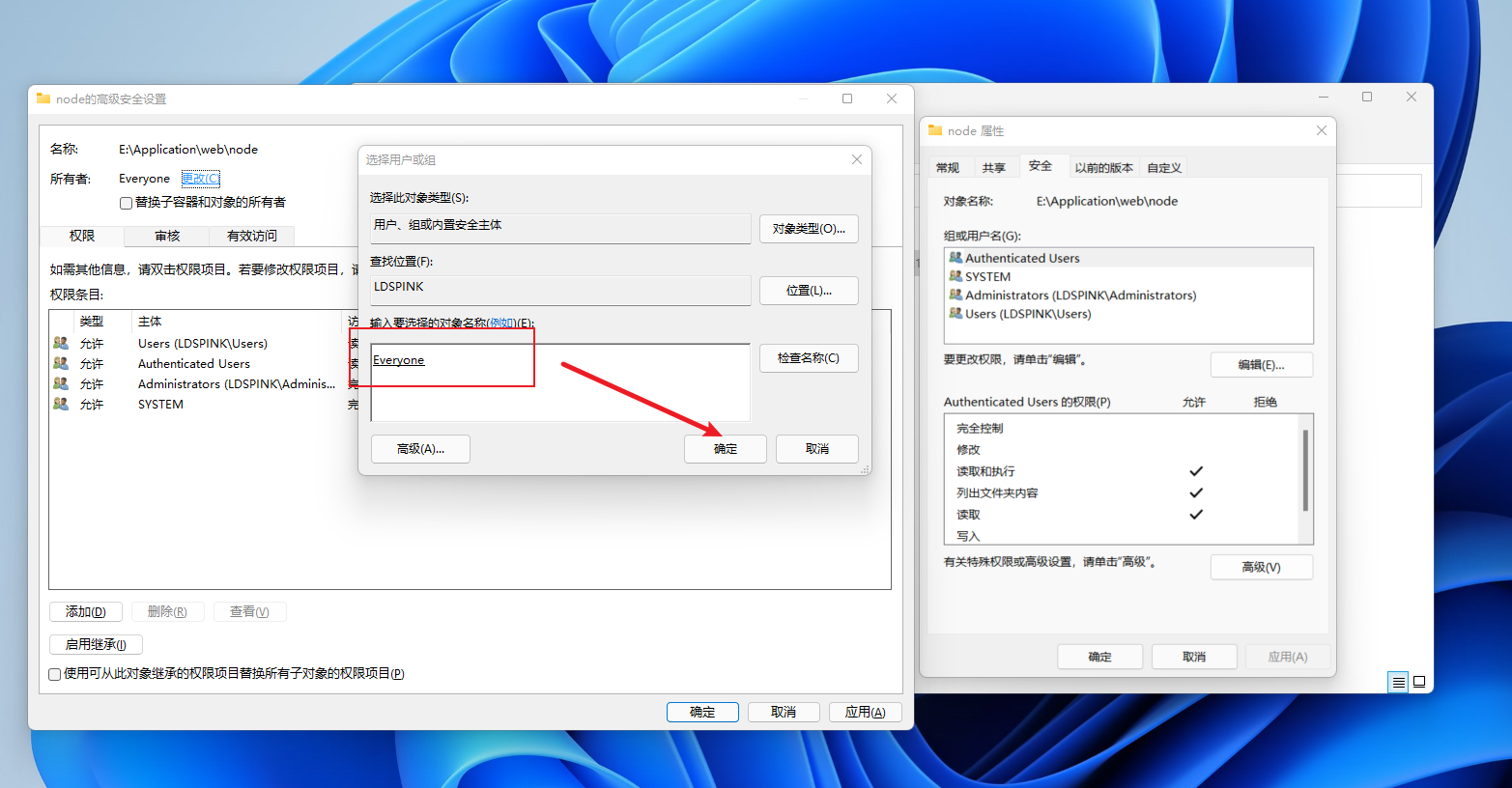Open the touch keyboard icon in the taskbar corner
Viewport: 1512px width, 788px height.
coord(1397,682)
